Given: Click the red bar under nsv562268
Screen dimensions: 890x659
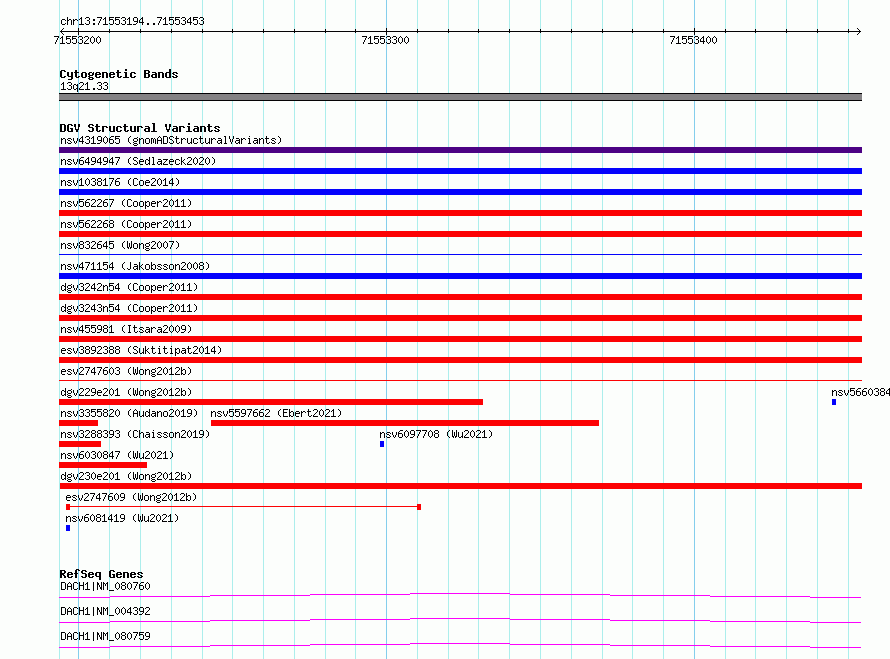Looking at the screenshot, I should [460, 234].
